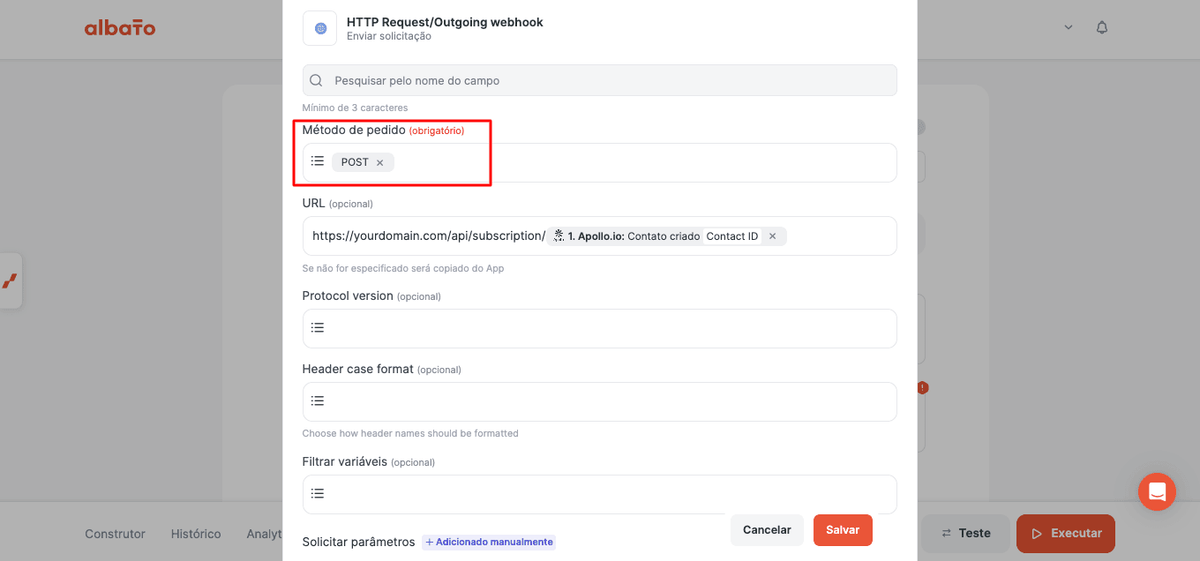This screenshot has width=1200, height=561.
Task: Remove the Contact ID variable from the URL
Action: (x=772, y=236)
